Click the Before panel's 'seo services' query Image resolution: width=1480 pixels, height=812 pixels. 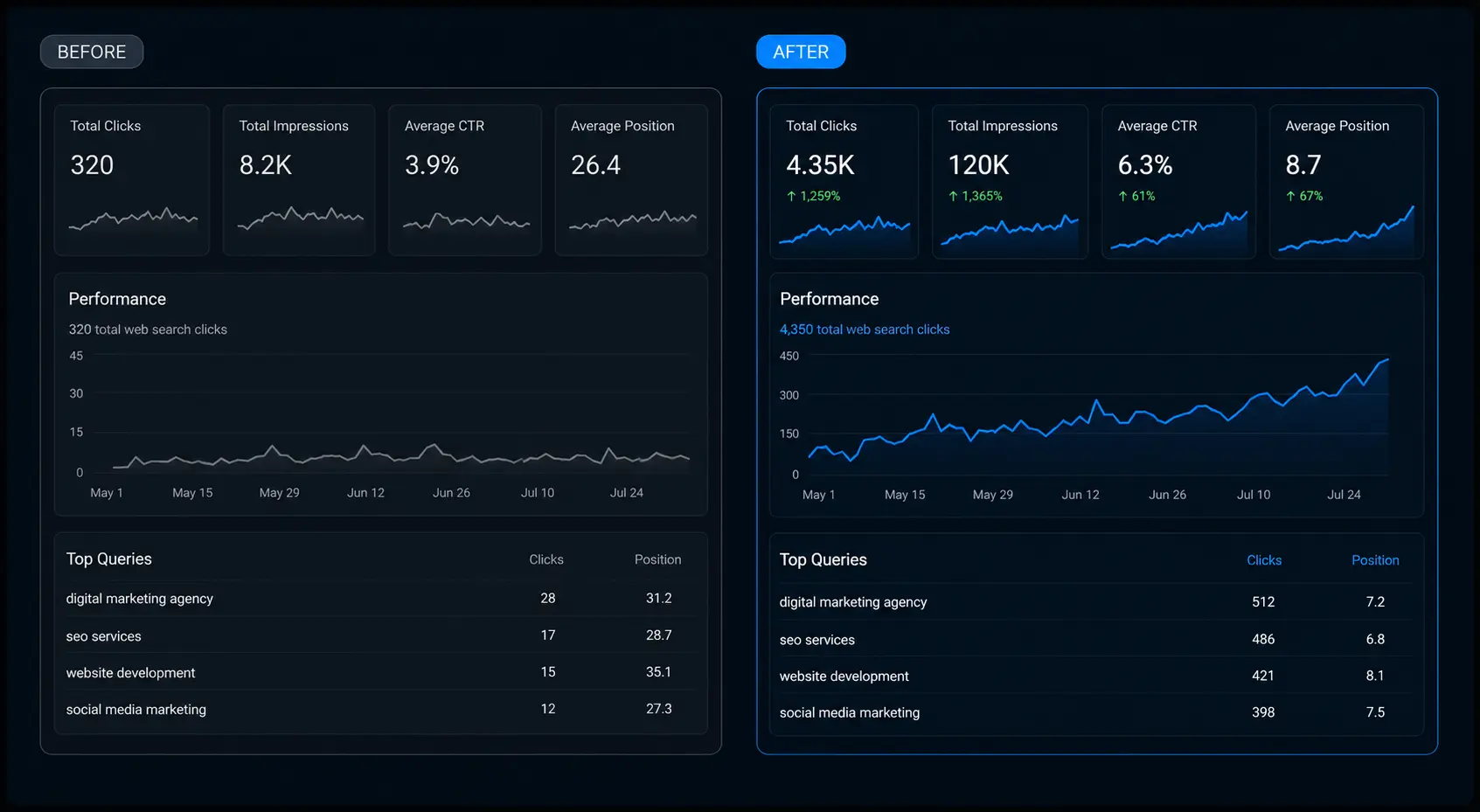(x=103, y=636)
